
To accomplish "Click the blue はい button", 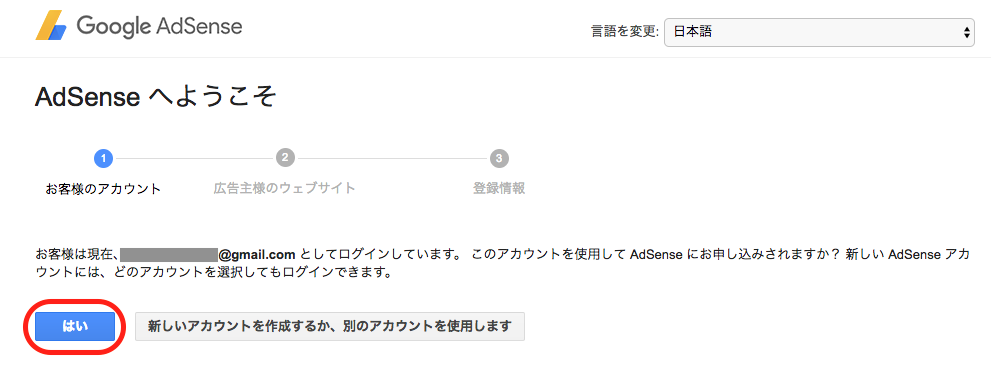I will point(75,326).
